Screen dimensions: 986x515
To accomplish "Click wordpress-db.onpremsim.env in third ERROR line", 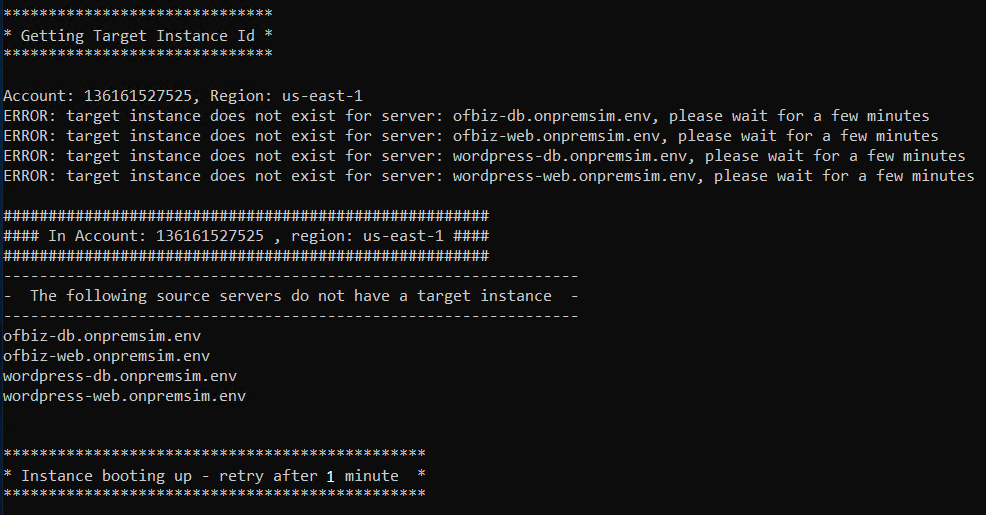I will tap(570, 156).
